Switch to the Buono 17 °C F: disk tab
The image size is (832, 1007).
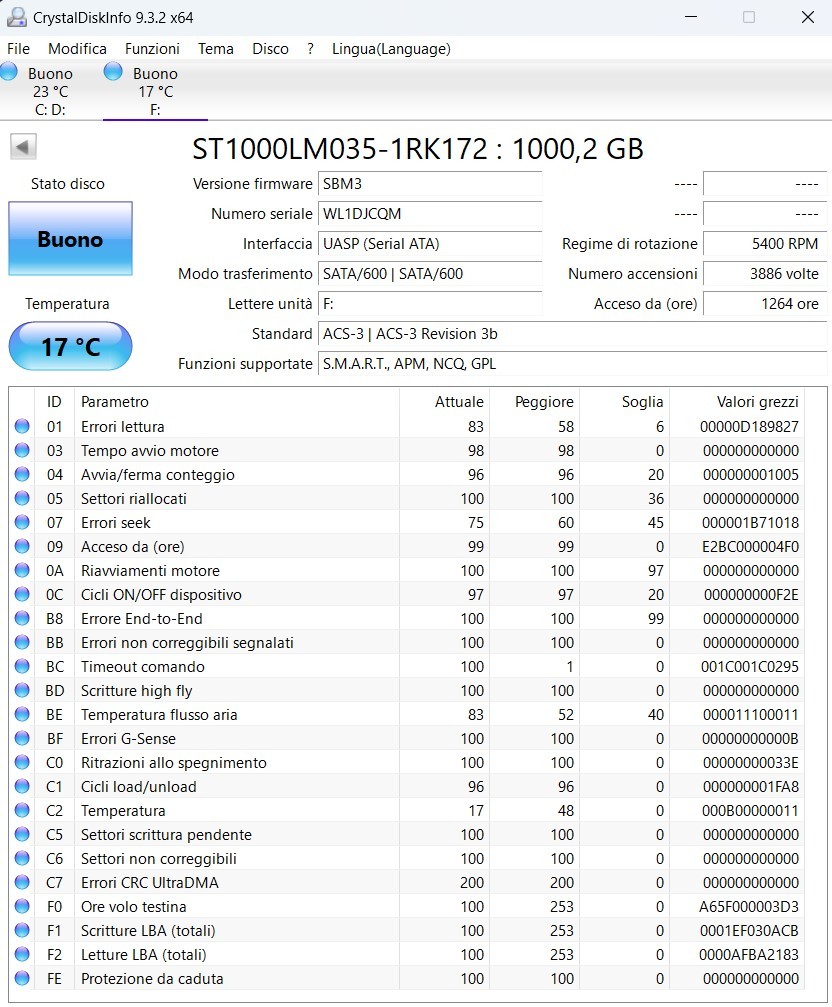coord(155,91)
